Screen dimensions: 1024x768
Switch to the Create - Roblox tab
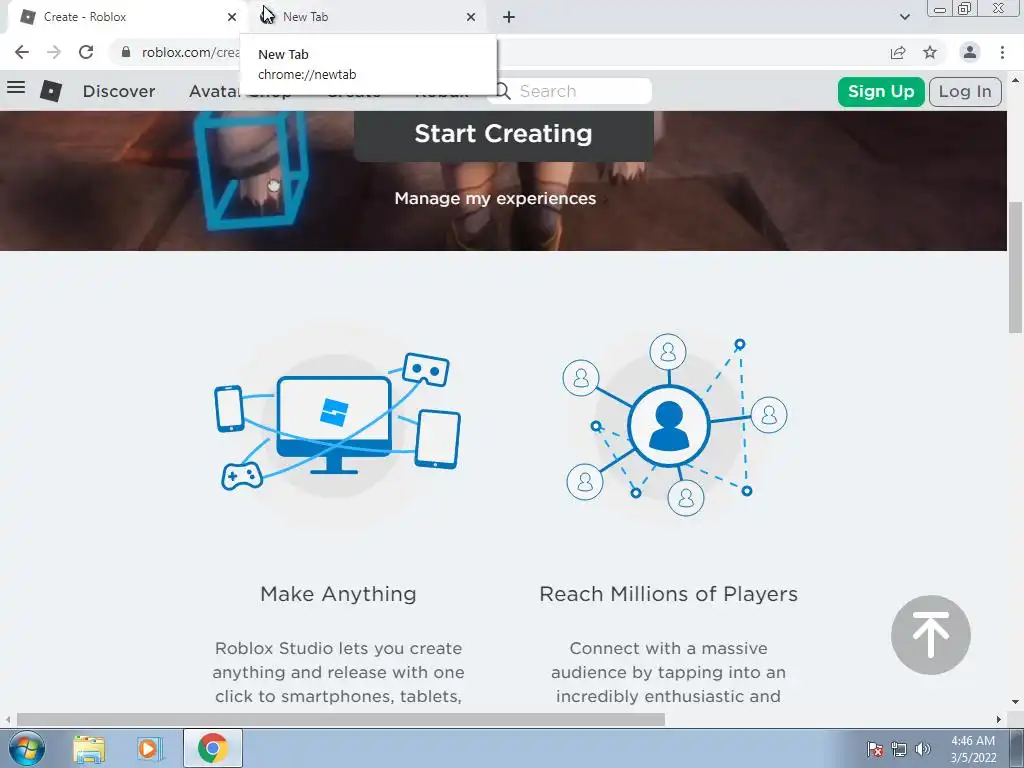click(x=124, y=17)
